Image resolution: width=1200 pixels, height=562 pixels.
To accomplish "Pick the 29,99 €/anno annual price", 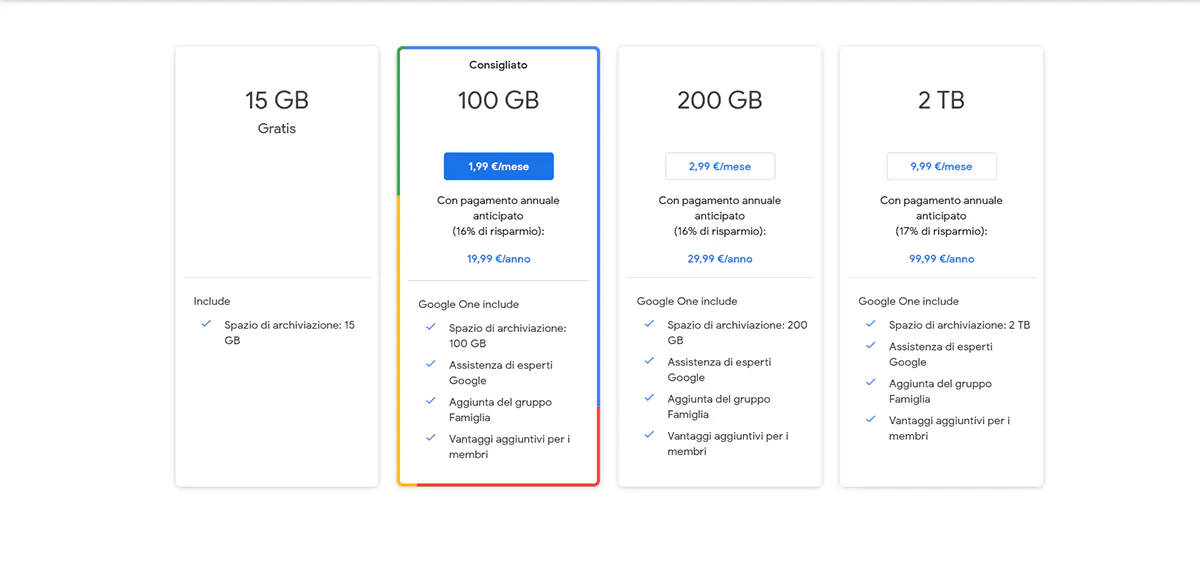I will 719,259.
